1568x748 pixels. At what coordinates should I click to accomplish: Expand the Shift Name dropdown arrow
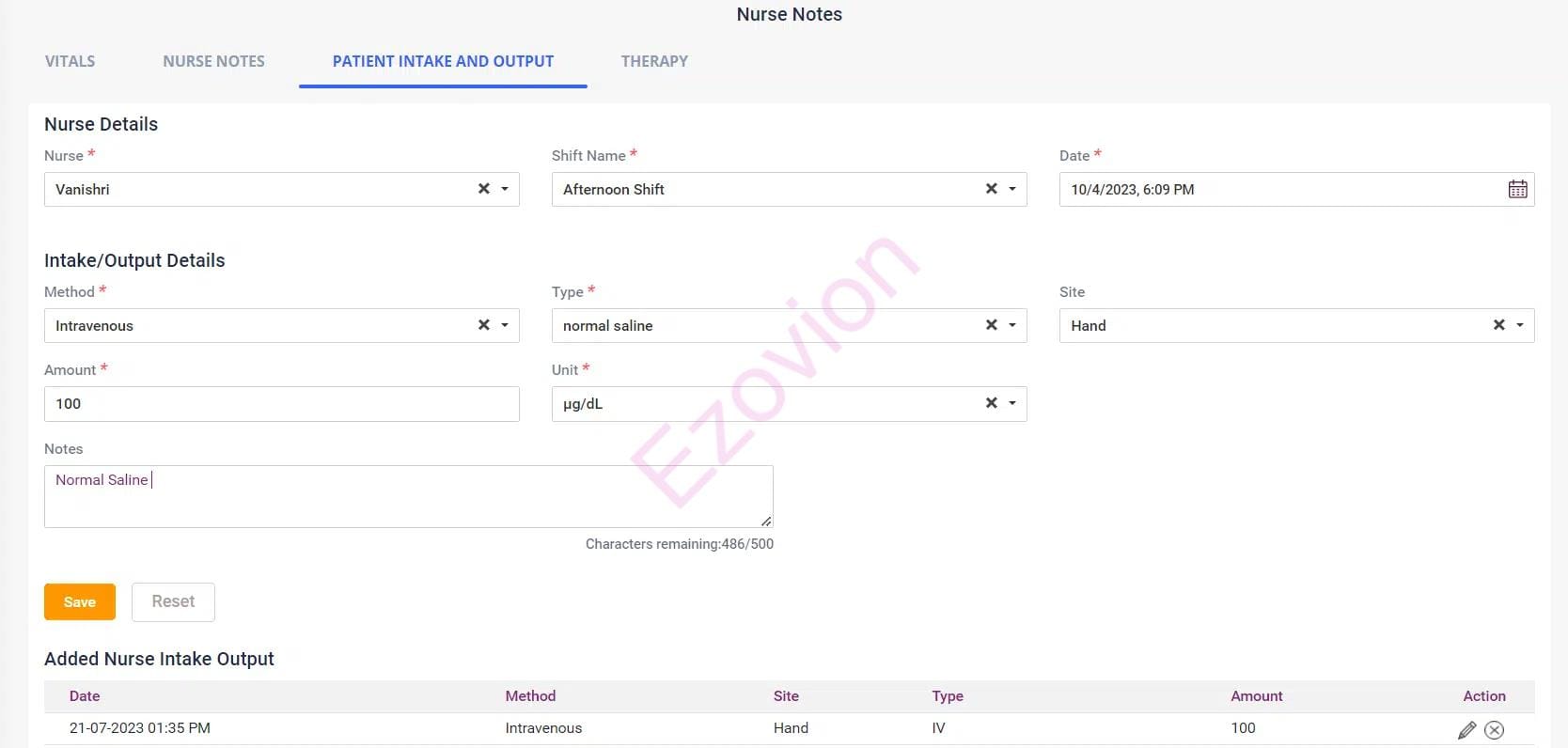click(1012, 189)
